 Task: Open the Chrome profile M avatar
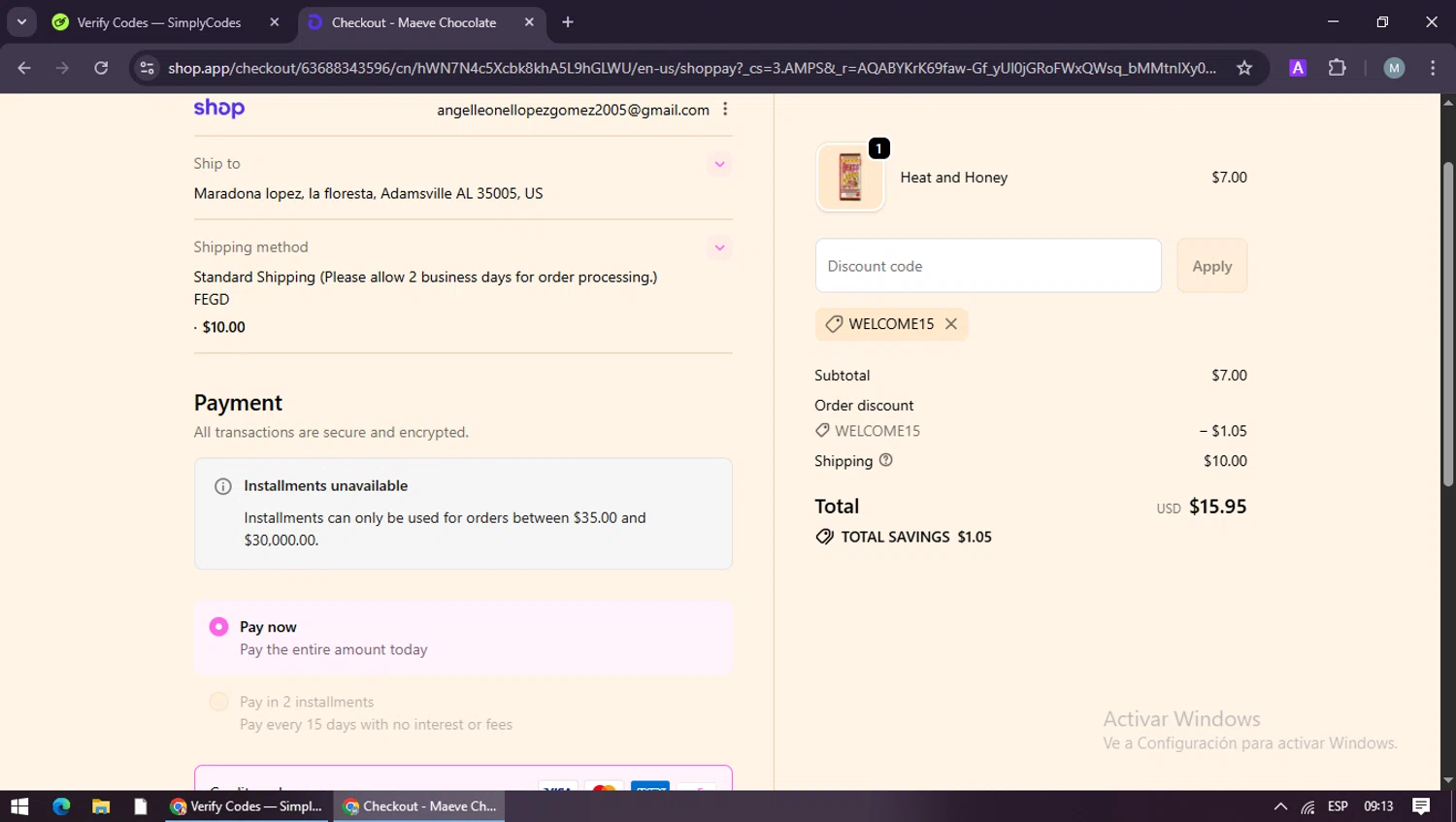[1394, 68]
